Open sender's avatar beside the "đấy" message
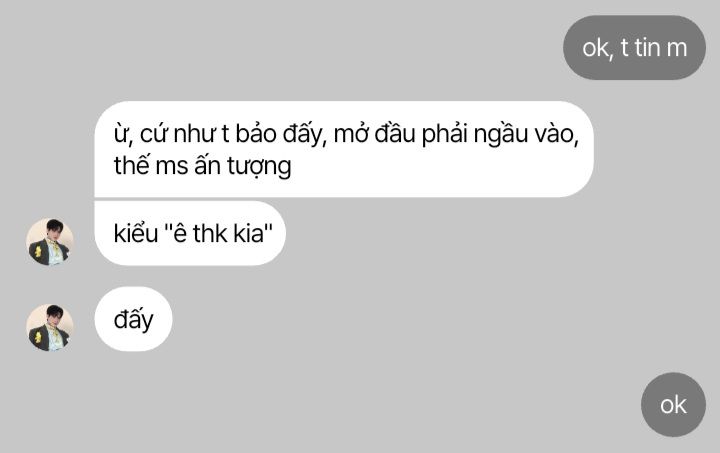 coord(50,328)
